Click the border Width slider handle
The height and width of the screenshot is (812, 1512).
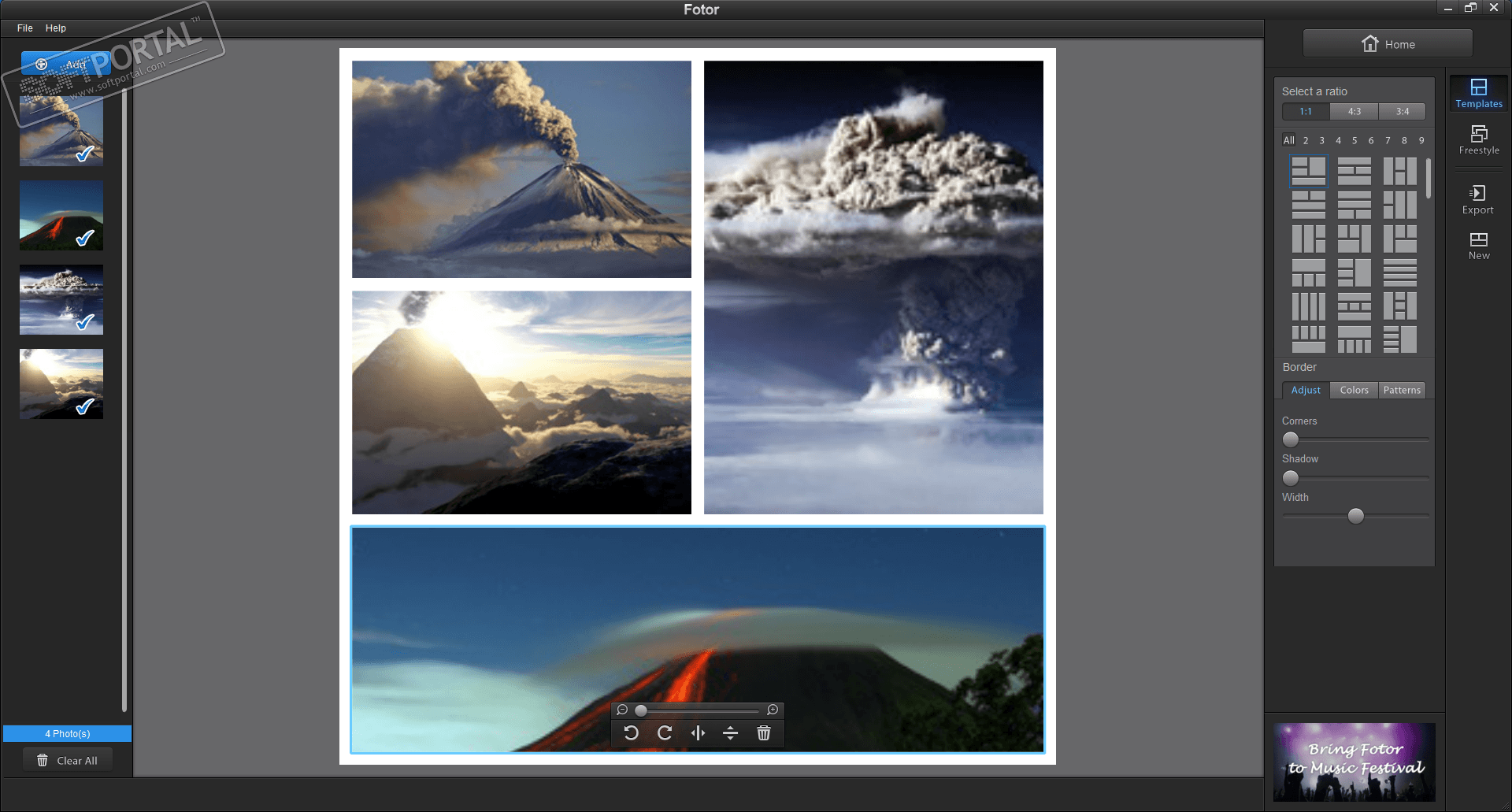click(1355, 516)
